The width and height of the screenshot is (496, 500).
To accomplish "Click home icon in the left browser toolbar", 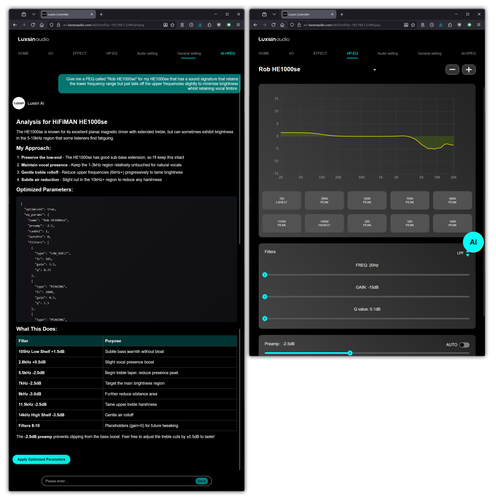I will [42, 25].
